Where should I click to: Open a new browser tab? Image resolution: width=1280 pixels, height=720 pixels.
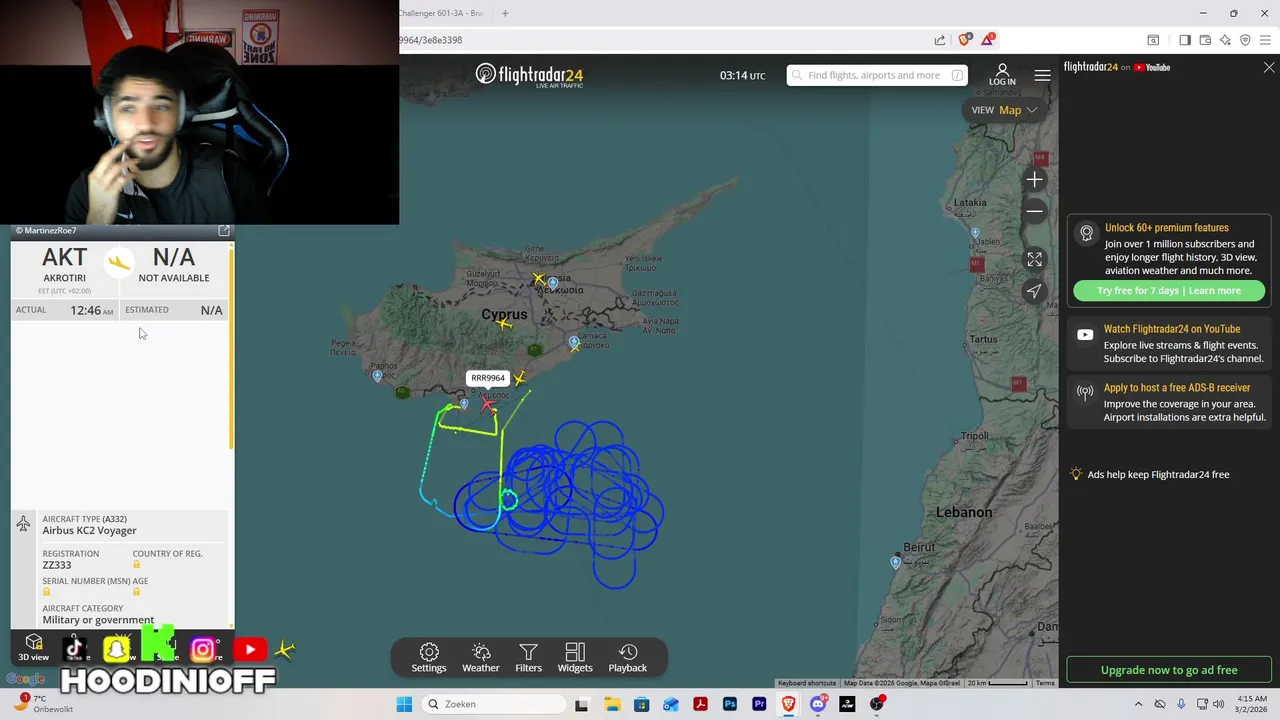click(505, 13)
